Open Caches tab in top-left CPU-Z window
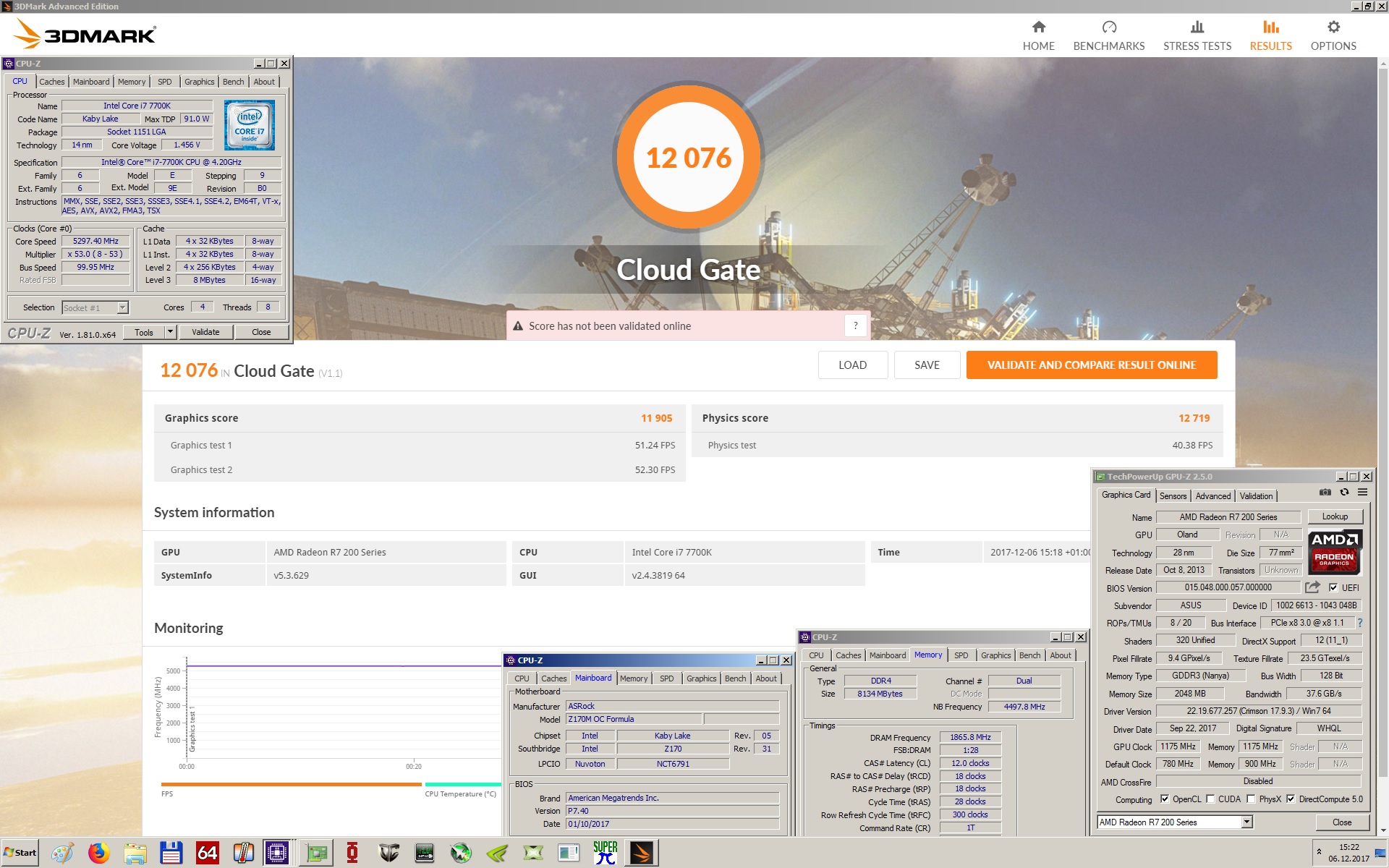Image resolution: width=1389 pixels, height=868 pixels. [x=51, y=82]
